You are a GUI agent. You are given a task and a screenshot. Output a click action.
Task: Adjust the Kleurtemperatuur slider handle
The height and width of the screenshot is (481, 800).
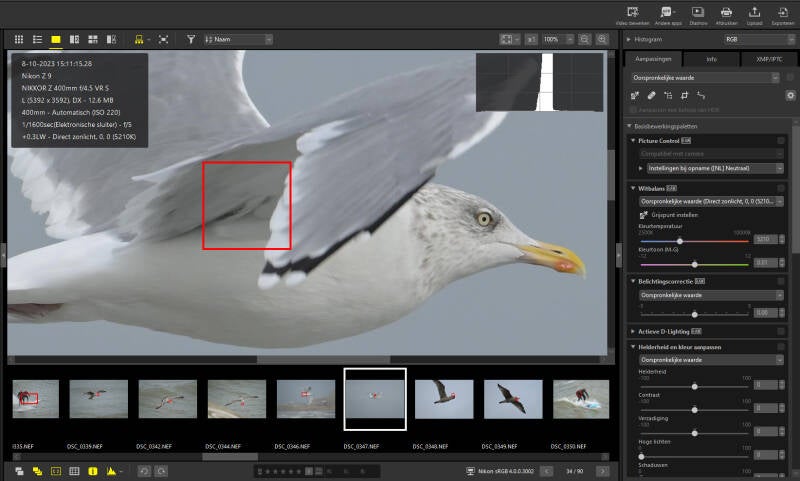(x=680, y=241)
